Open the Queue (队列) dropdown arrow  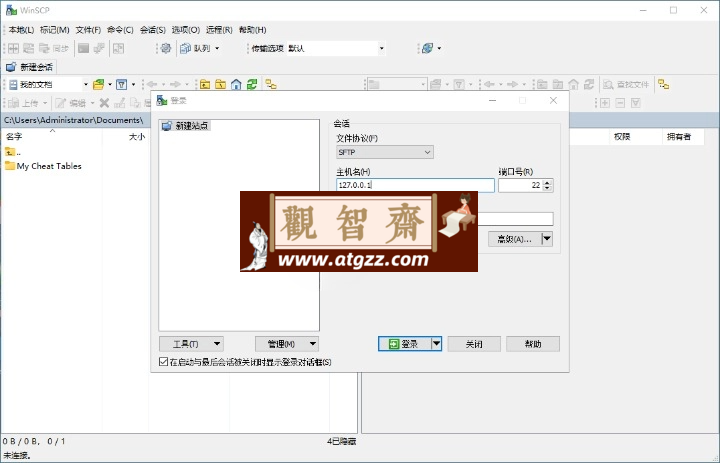tap(217, 48)
